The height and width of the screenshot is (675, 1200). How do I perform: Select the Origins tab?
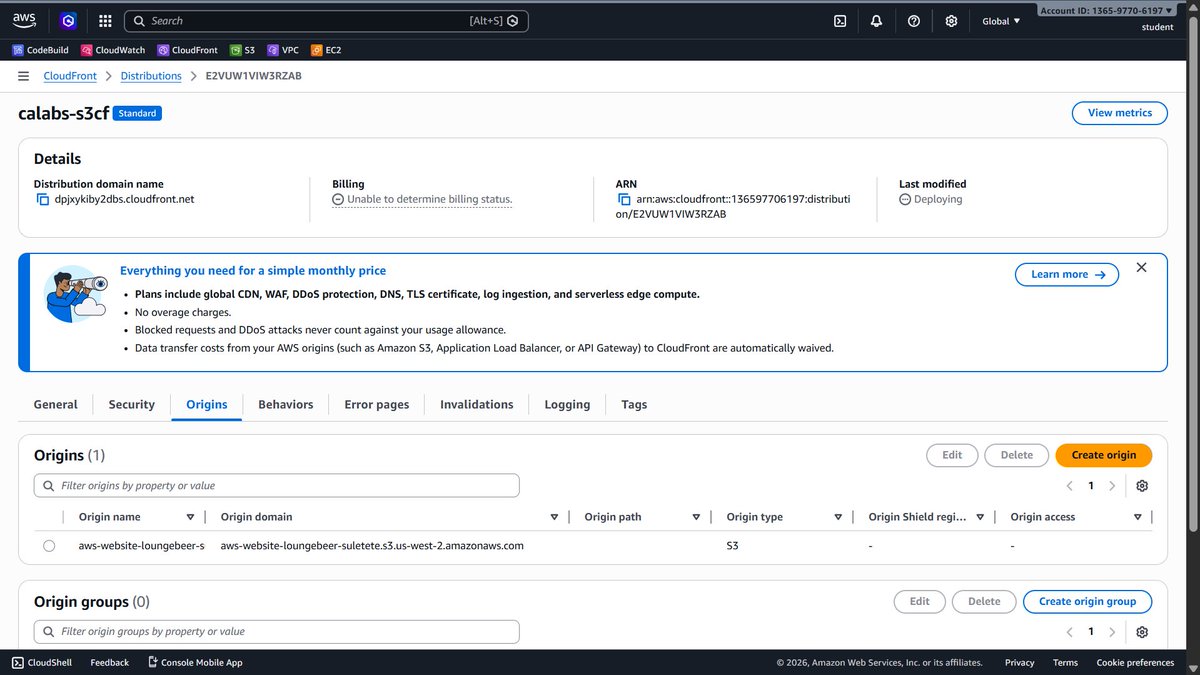click(206, 404)
